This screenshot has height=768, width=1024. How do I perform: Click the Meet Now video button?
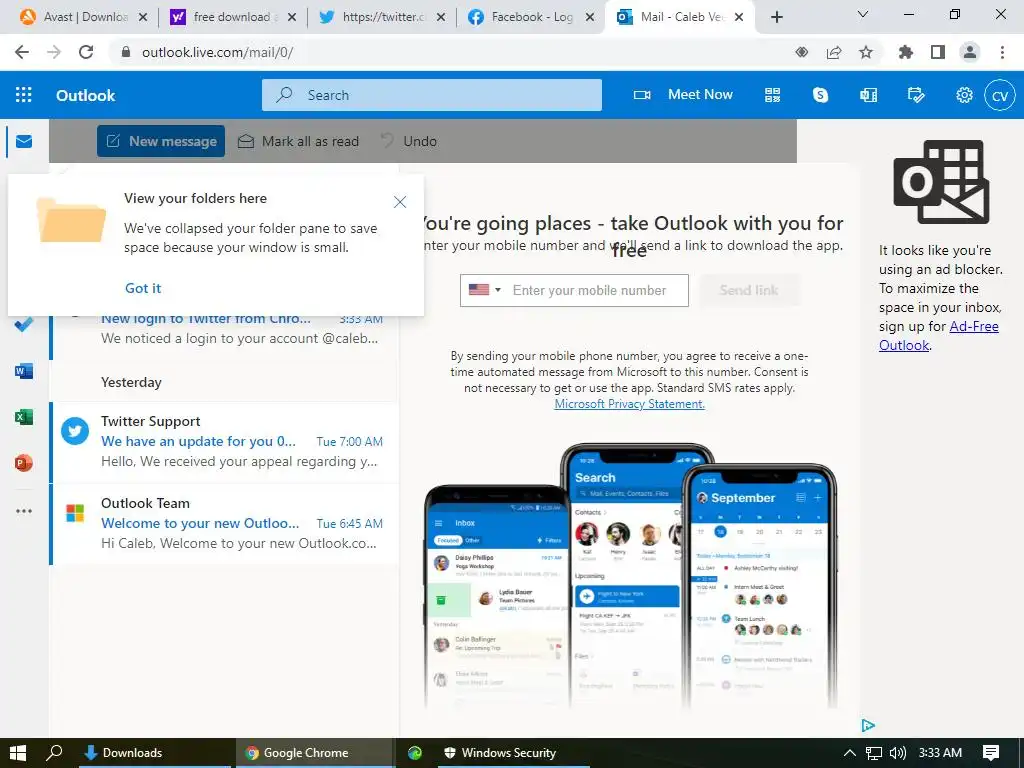683,95
